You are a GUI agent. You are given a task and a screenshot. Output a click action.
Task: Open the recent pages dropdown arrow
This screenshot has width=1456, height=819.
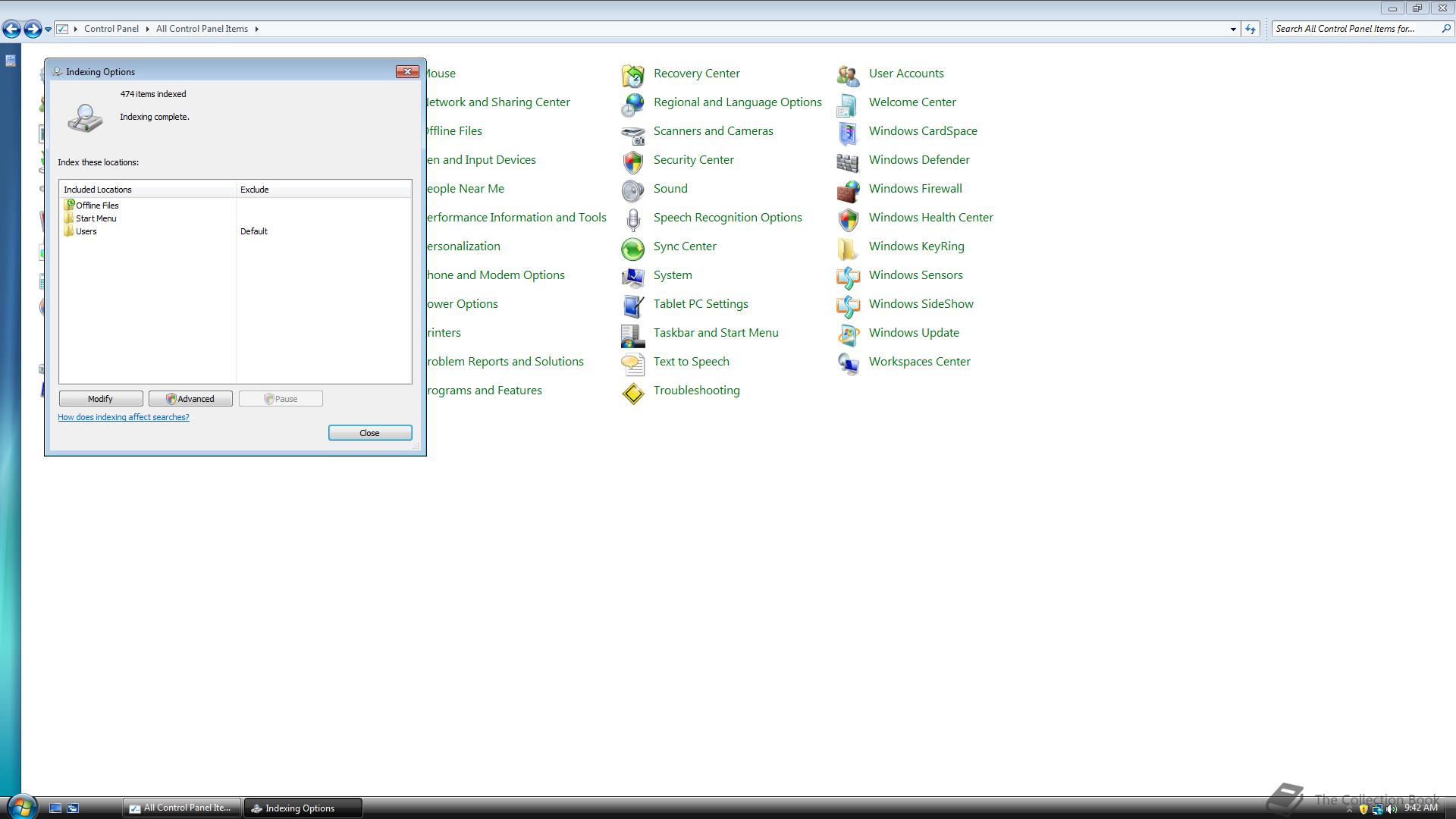coord(48,30)
